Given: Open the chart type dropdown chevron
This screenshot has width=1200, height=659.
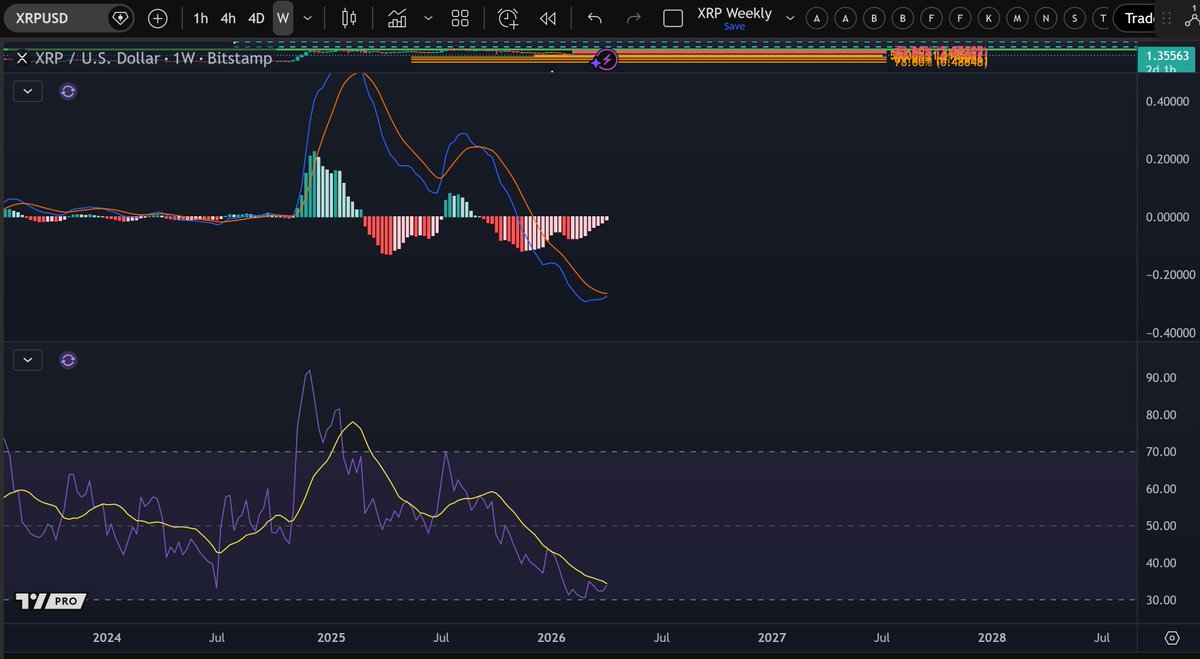Looking at the screenshot, I should pyautogui.click(x=428, y=18).
